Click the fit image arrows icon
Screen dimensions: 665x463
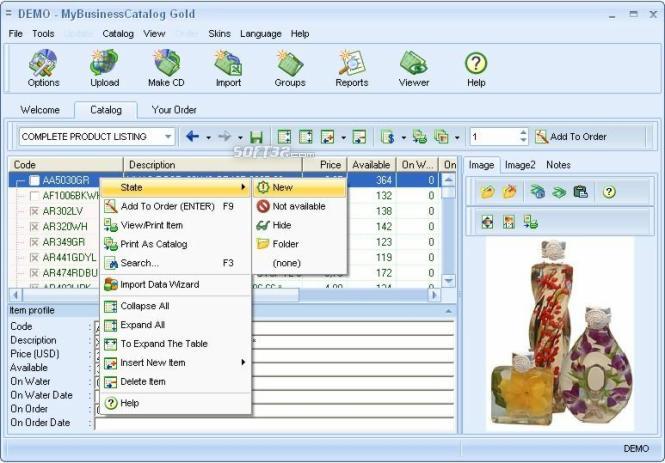pos(487,222)
